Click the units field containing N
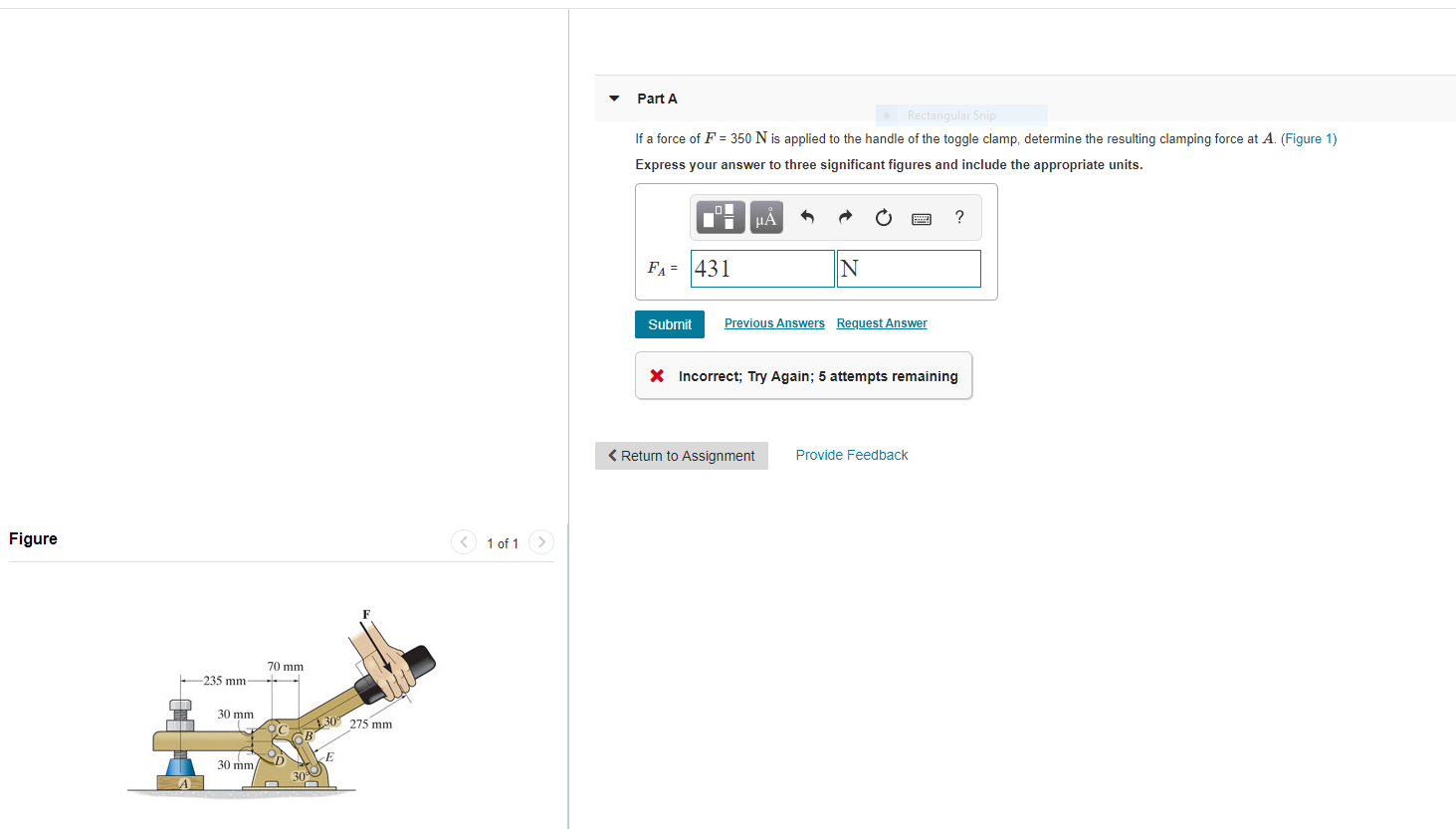 coord(909,269)
